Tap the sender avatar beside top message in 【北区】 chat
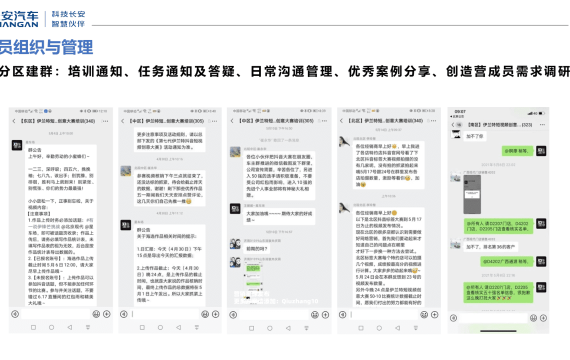Screen dimensions: 570x360 pyautogui.click(x=344, y=142)
